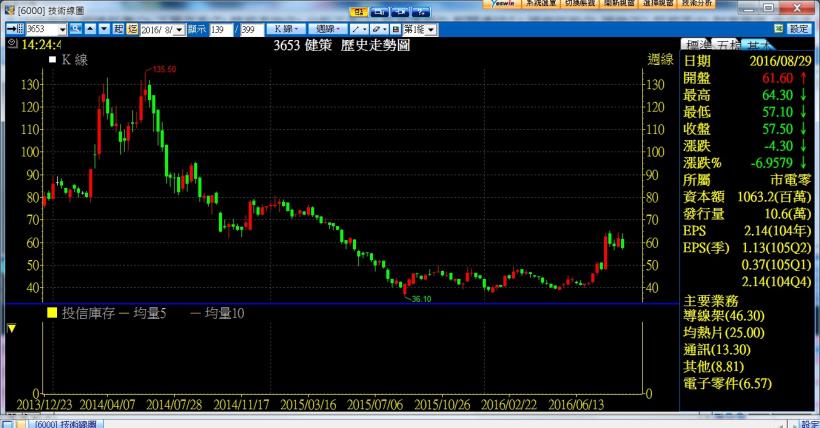Screen dimensions: 820x428
Task: Click the 資本額 value 1063.2(百萬)
Action: [x=775, y=197]
